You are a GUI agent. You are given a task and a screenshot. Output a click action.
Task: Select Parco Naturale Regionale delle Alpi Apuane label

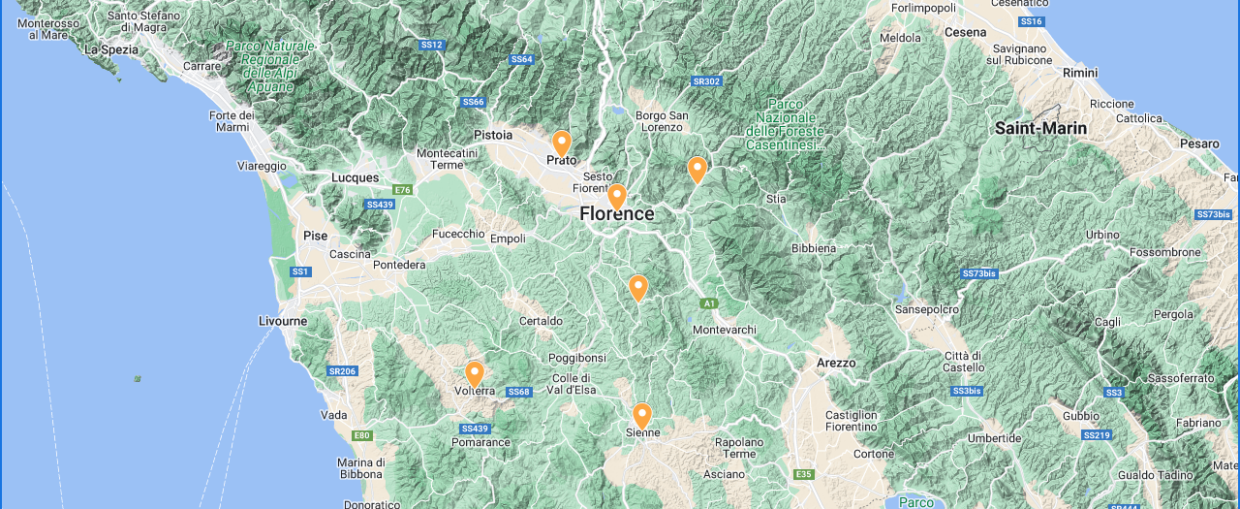270,66
